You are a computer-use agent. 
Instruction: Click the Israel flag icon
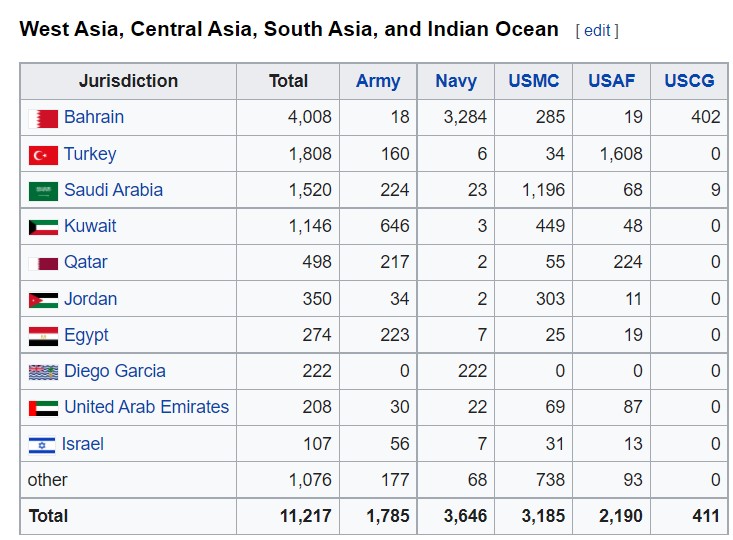(x=42, y=445)
